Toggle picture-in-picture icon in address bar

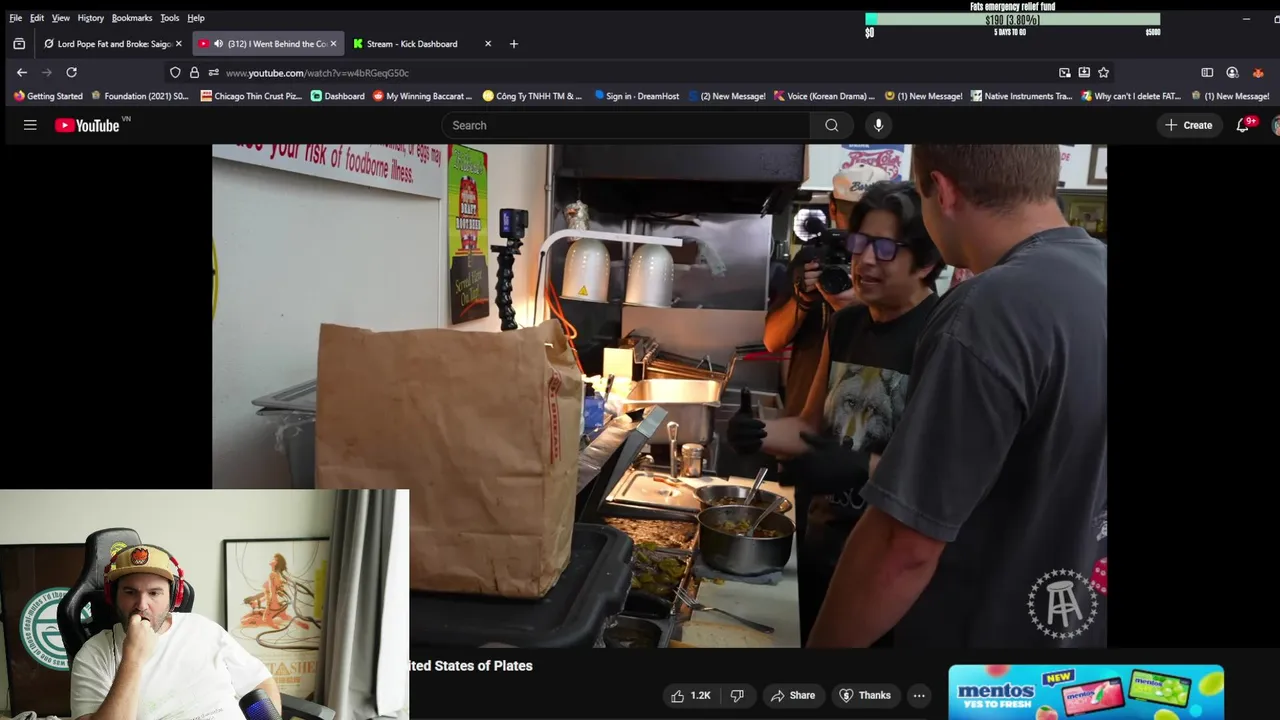(1065, 73)
